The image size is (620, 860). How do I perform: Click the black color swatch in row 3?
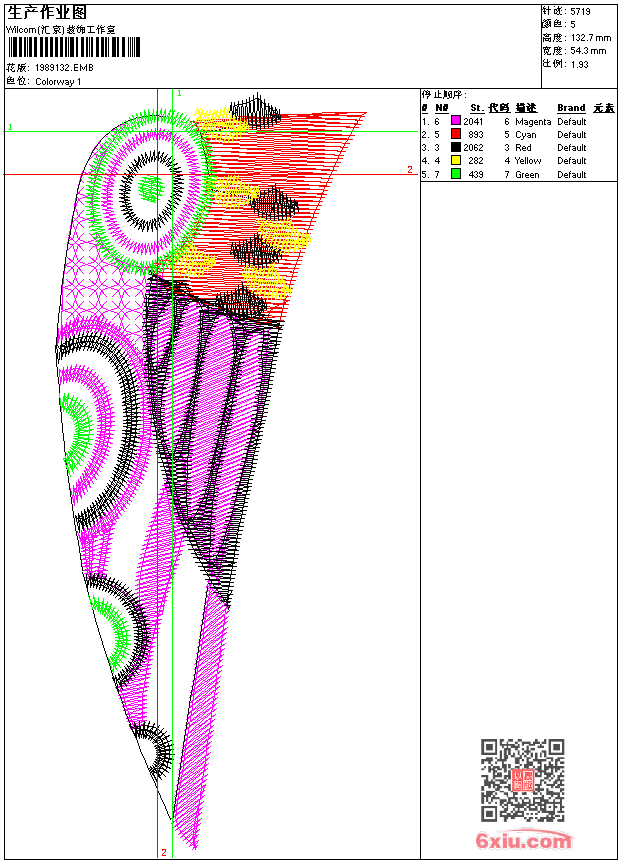pyautogui.click(x=455, y=147)
